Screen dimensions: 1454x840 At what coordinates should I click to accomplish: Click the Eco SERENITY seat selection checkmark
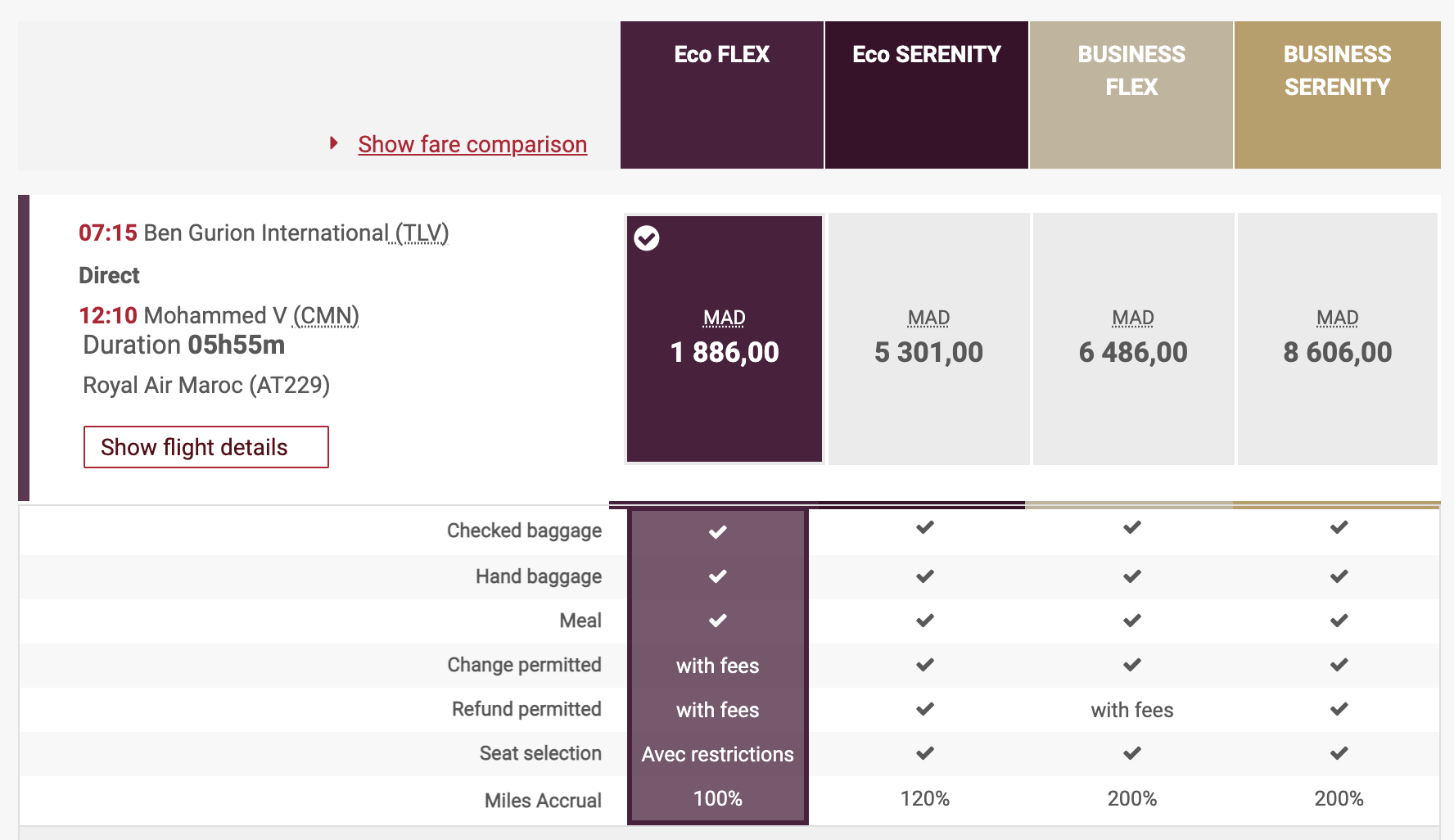925,753
